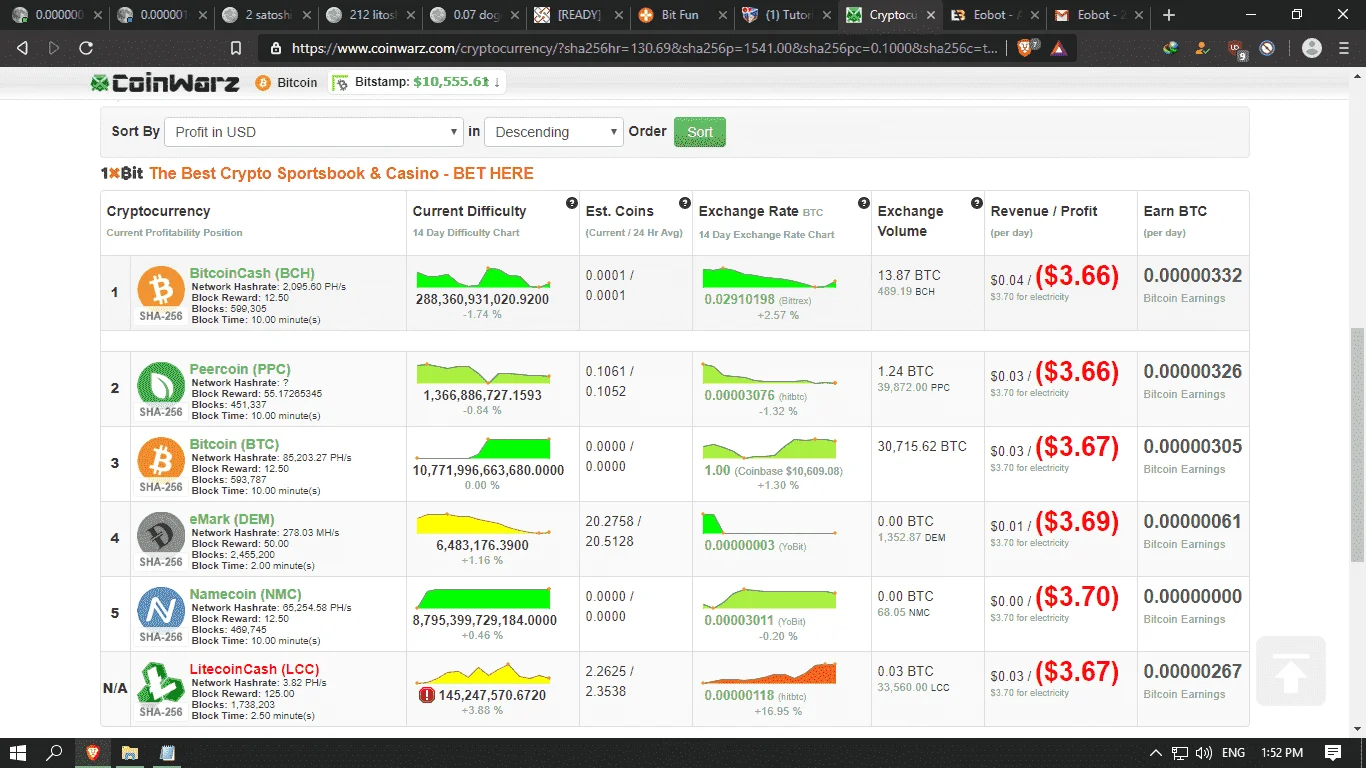Open the notification action center
This screenshot has height=768, width=1366.
(x=1333, y=752)
